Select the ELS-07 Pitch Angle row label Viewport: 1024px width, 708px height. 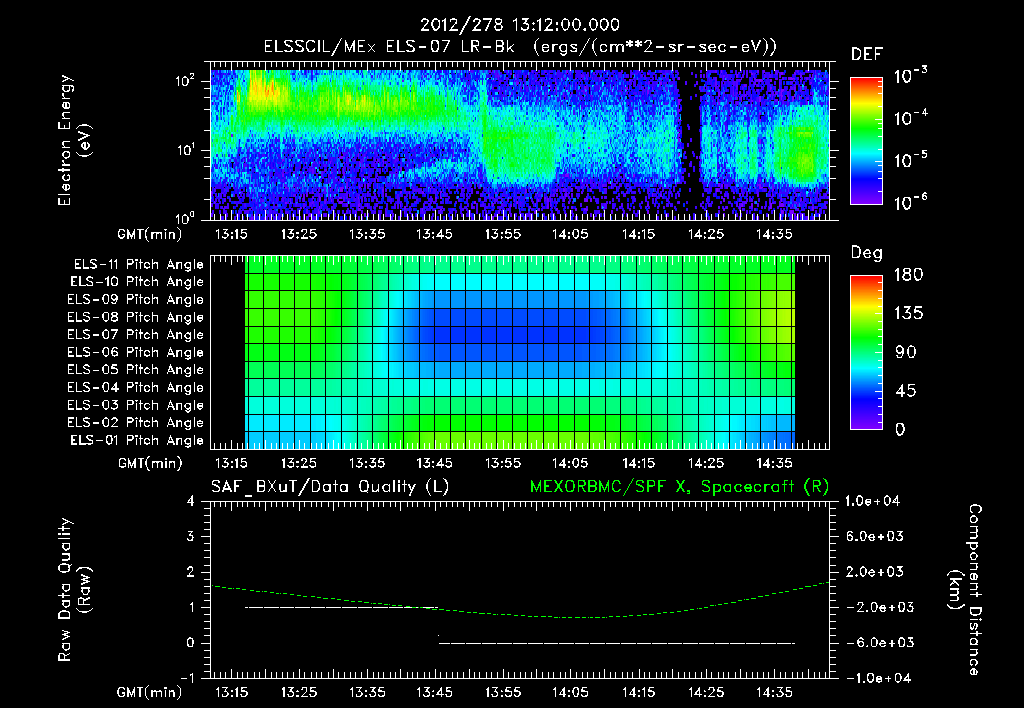[x=136, y=335]
